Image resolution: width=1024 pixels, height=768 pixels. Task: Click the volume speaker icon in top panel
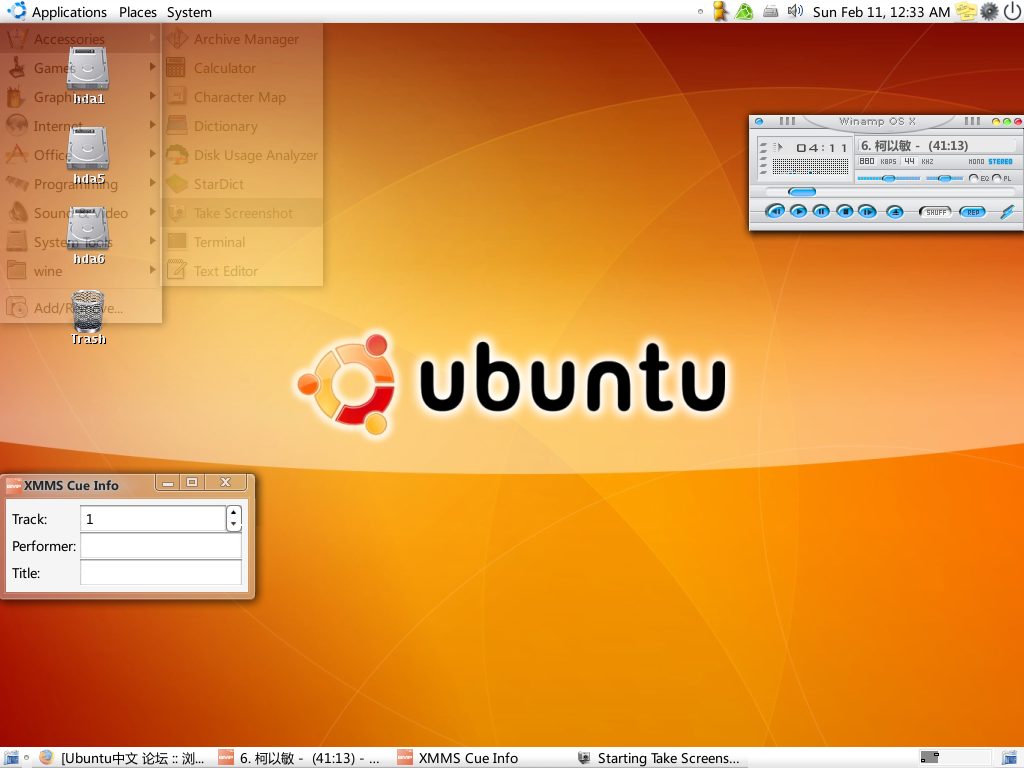(795, 11)
